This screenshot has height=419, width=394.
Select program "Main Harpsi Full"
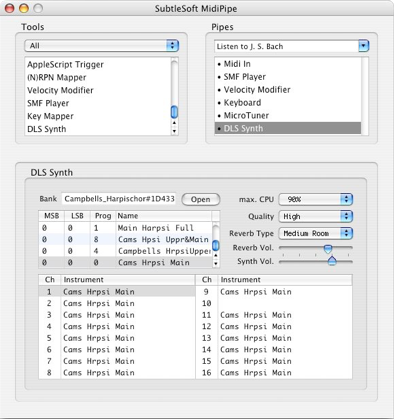point(125,228)
